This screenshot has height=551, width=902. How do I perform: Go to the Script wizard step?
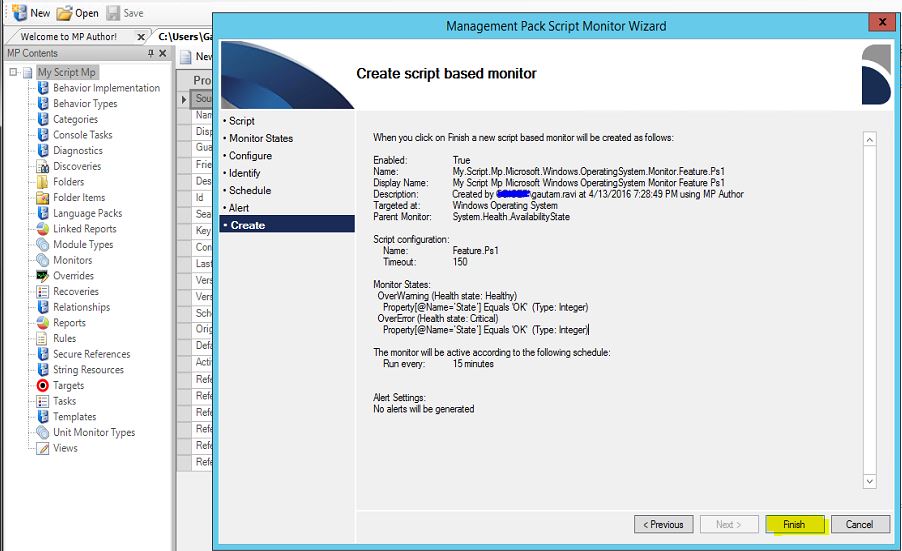[241, 121]
